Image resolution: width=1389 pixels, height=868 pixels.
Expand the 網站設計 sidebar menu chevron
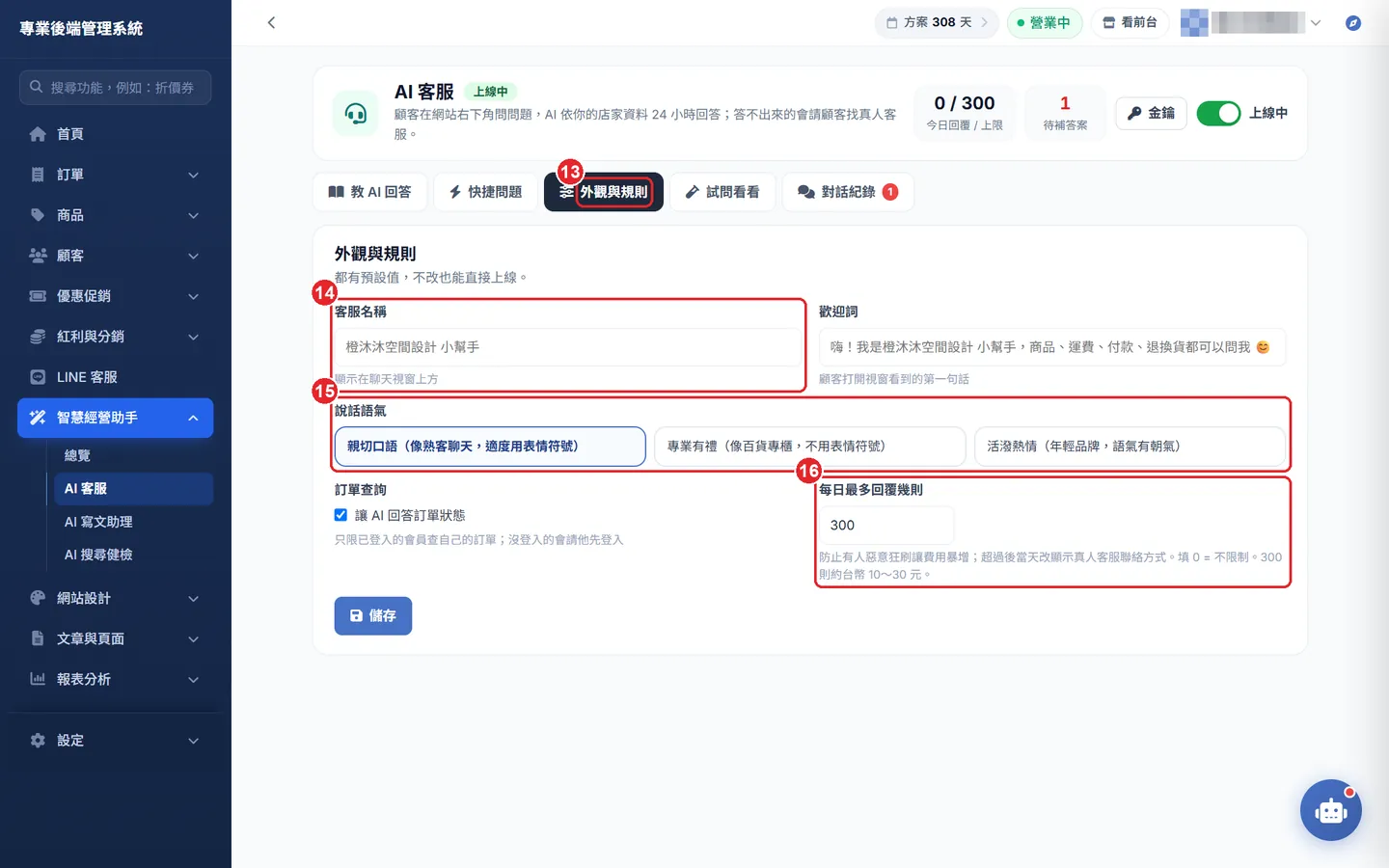[193, 598]
